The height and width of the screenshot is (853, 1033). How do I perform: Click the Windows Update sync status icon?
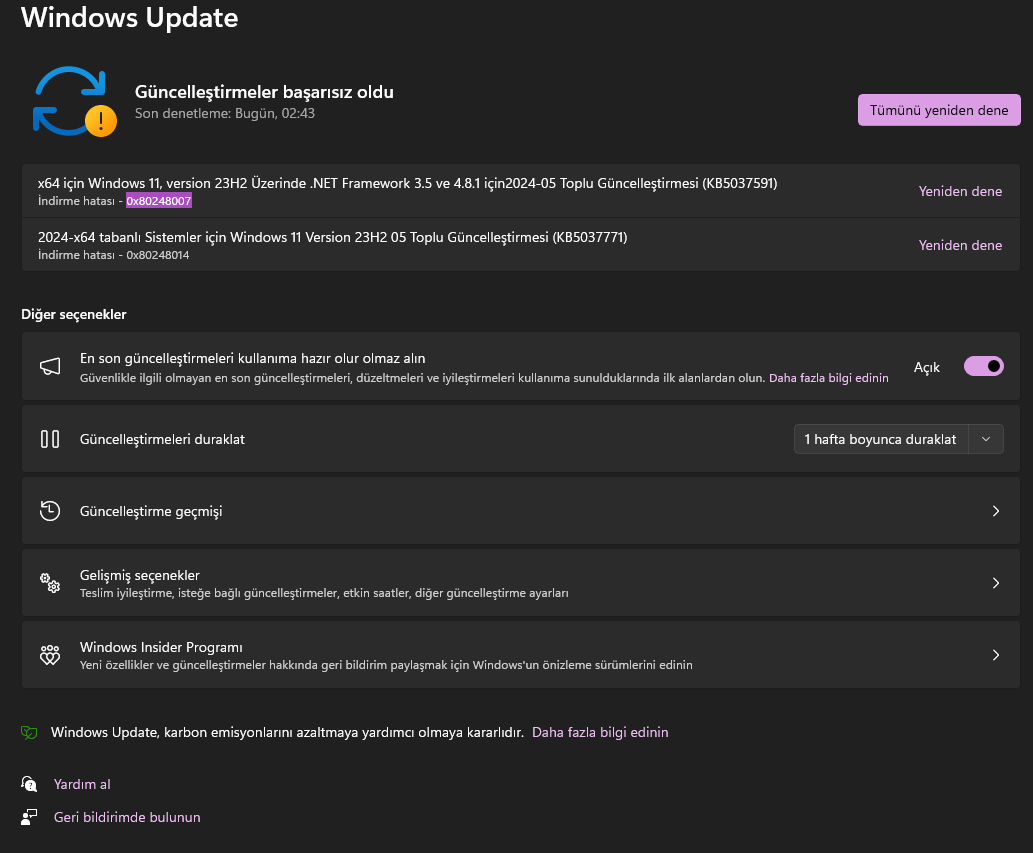[x=74, y=101]
